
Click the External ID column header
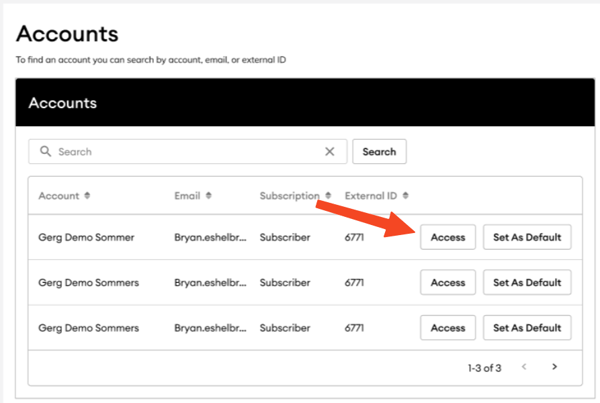pyautogui.click(x=371, y=196)
